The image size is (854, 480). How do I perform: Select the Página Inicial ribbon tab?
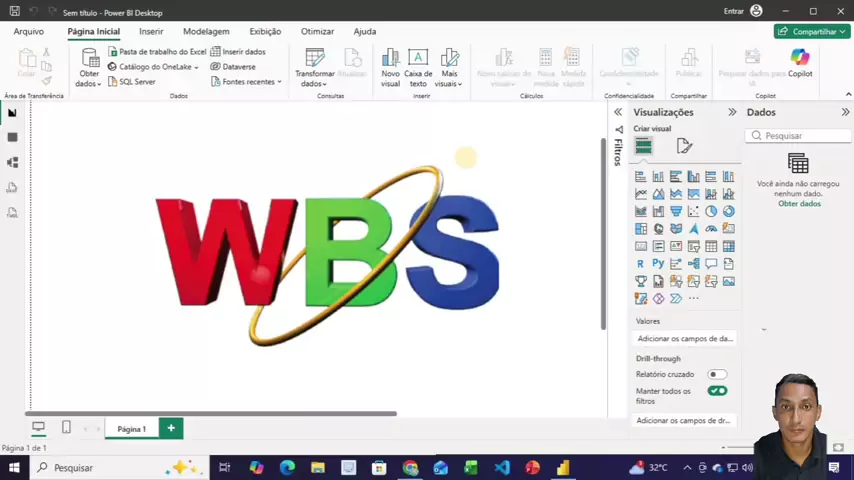[x=94, y=32]
